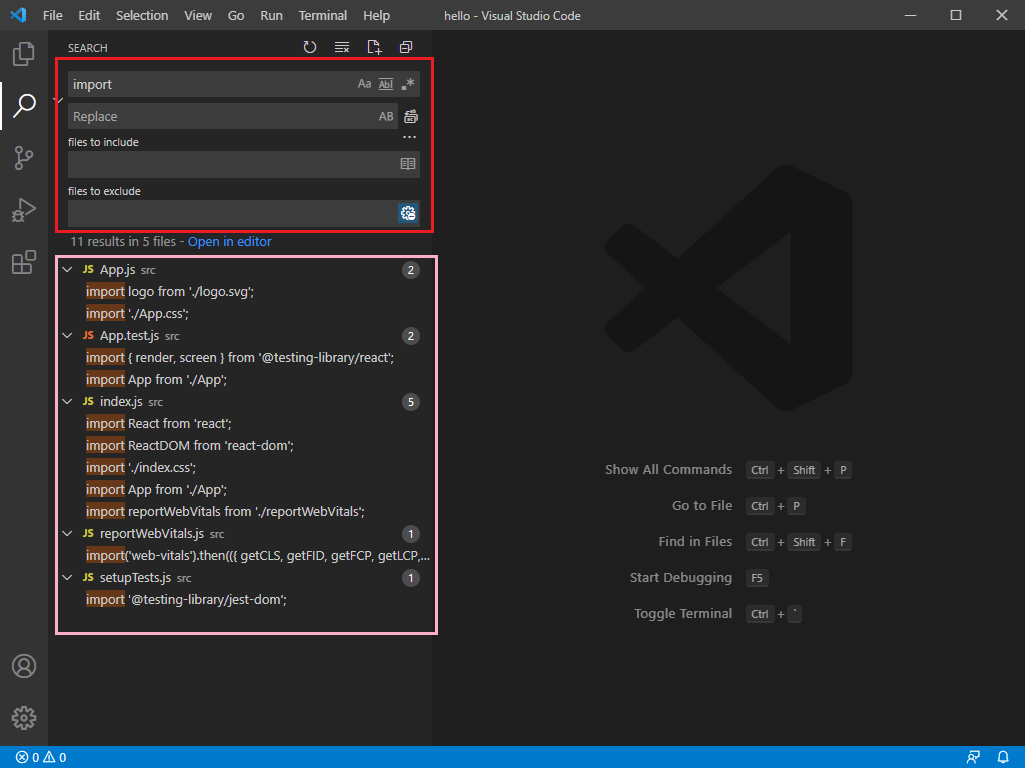Select the App.js file result row
The height and width of the screenshot is (768, 1025).
pos(243,269)
